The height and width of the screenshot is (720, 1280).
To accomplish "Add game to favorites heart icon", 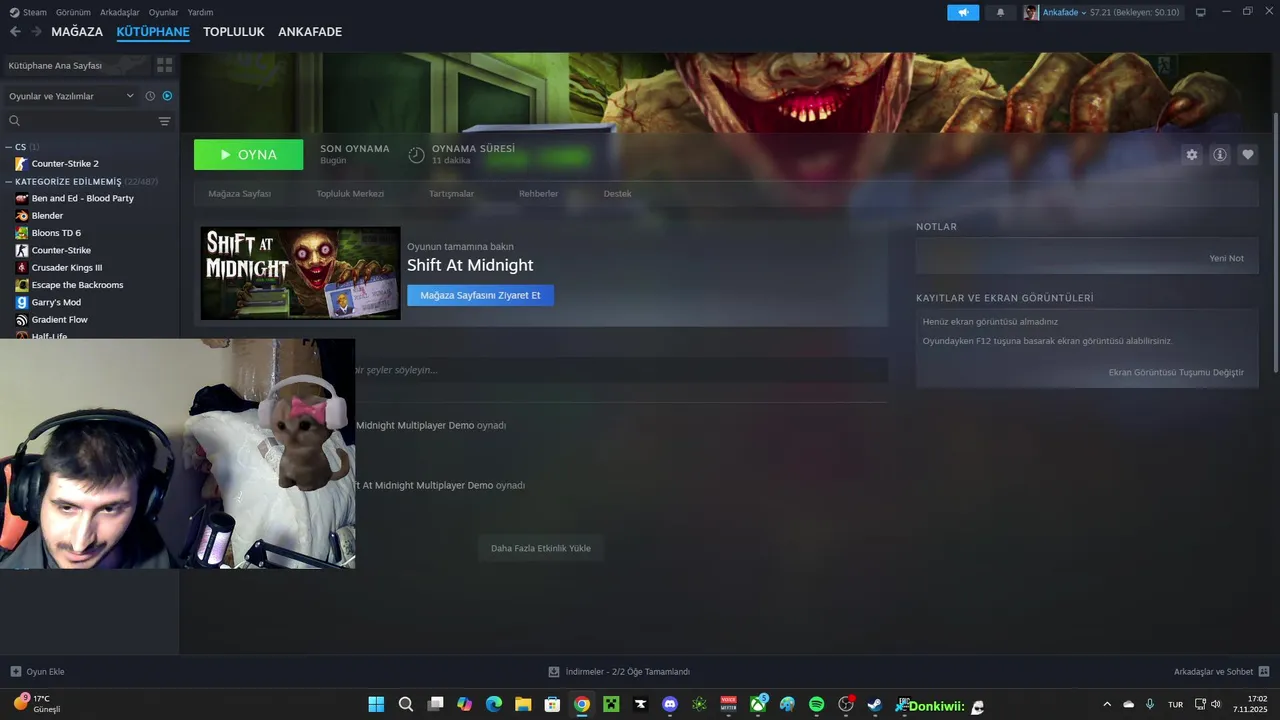I will (1247, 155).
